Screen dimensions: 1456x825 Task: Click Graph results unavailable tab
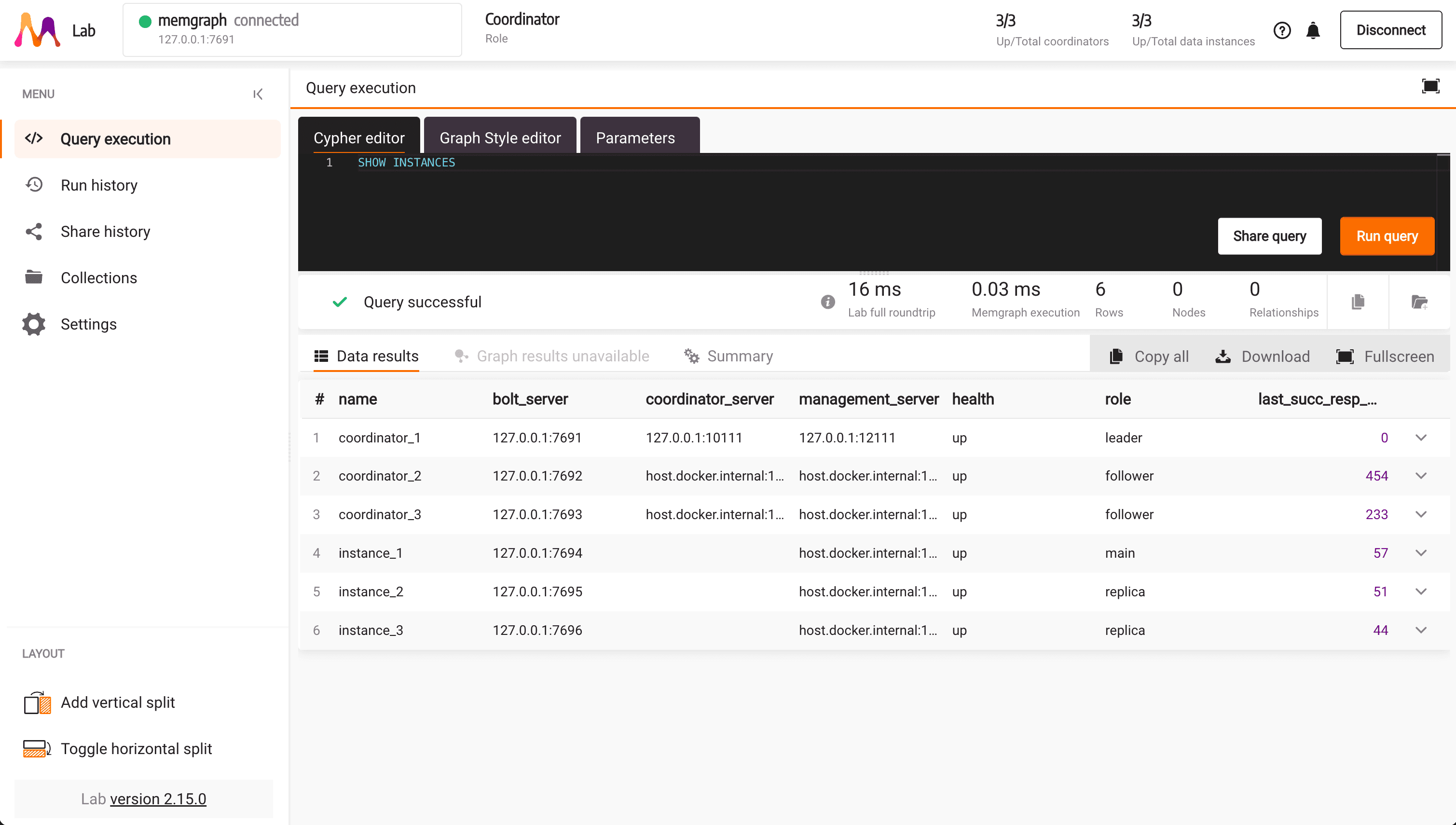pyautogui.click(x=552, y=356)
